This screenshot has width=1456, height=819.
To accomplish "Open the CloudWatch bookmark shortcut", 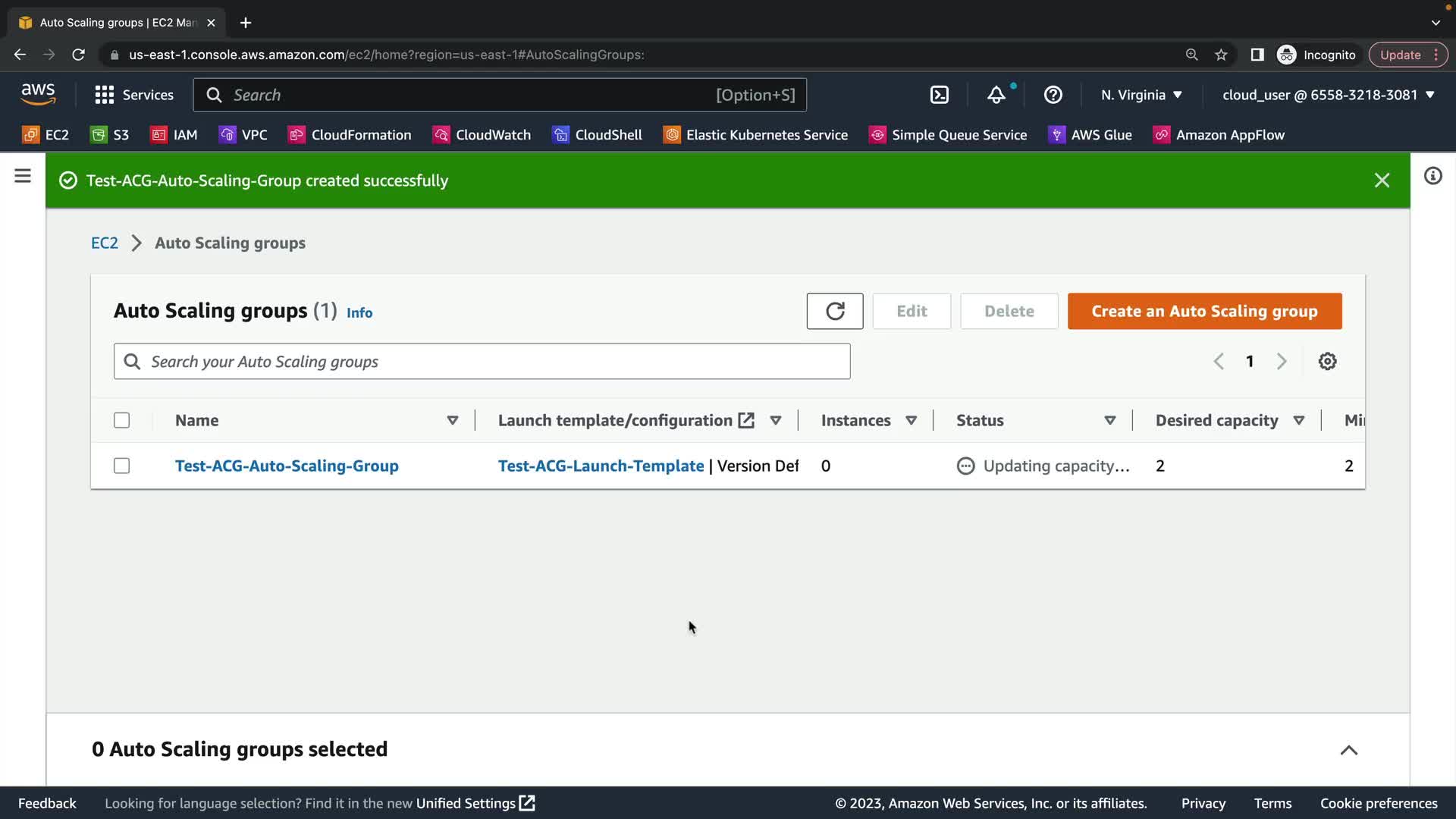I will click(482, 135).
